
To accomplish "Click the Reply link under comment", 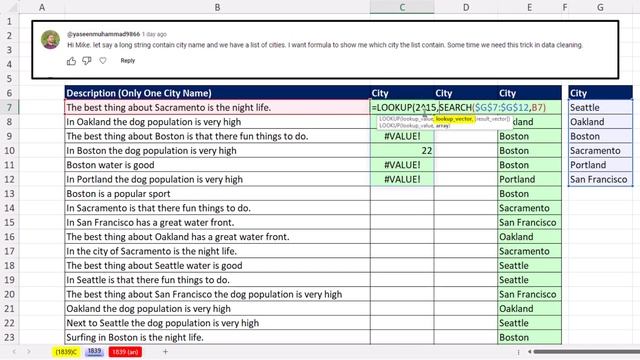I will 127,60.
